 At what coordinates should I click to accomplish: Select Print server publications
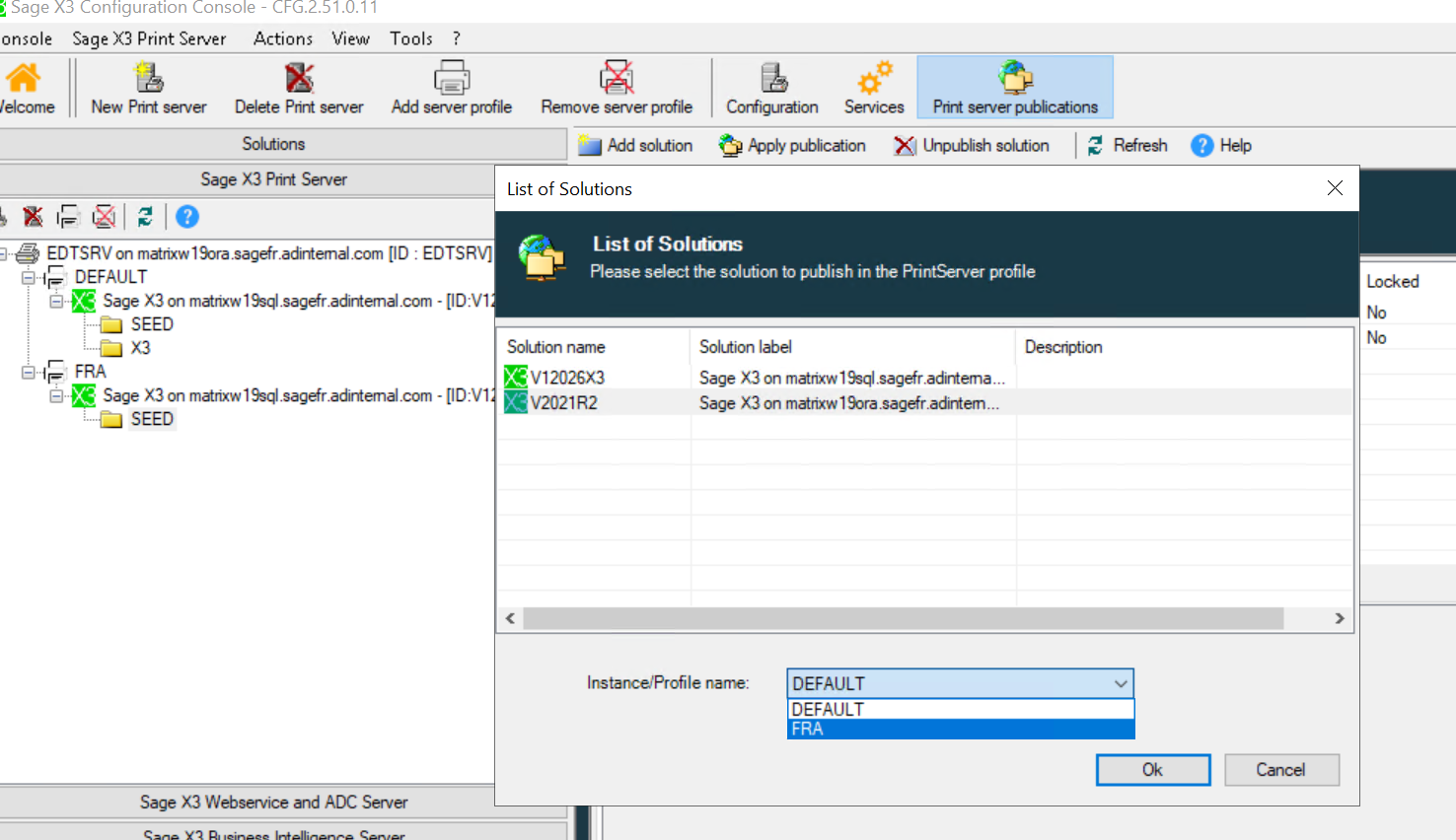(x=1014, y=87)
